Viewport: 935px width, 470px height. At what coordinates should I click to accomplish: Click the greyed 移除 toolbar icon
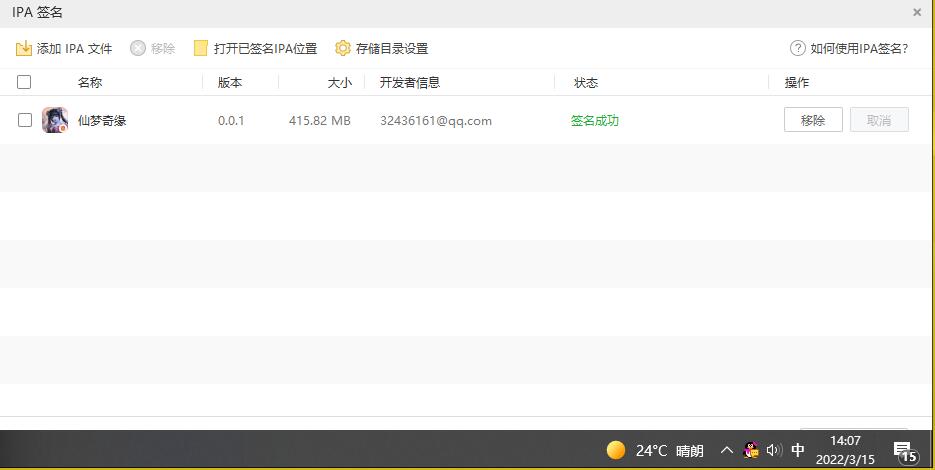138,48
